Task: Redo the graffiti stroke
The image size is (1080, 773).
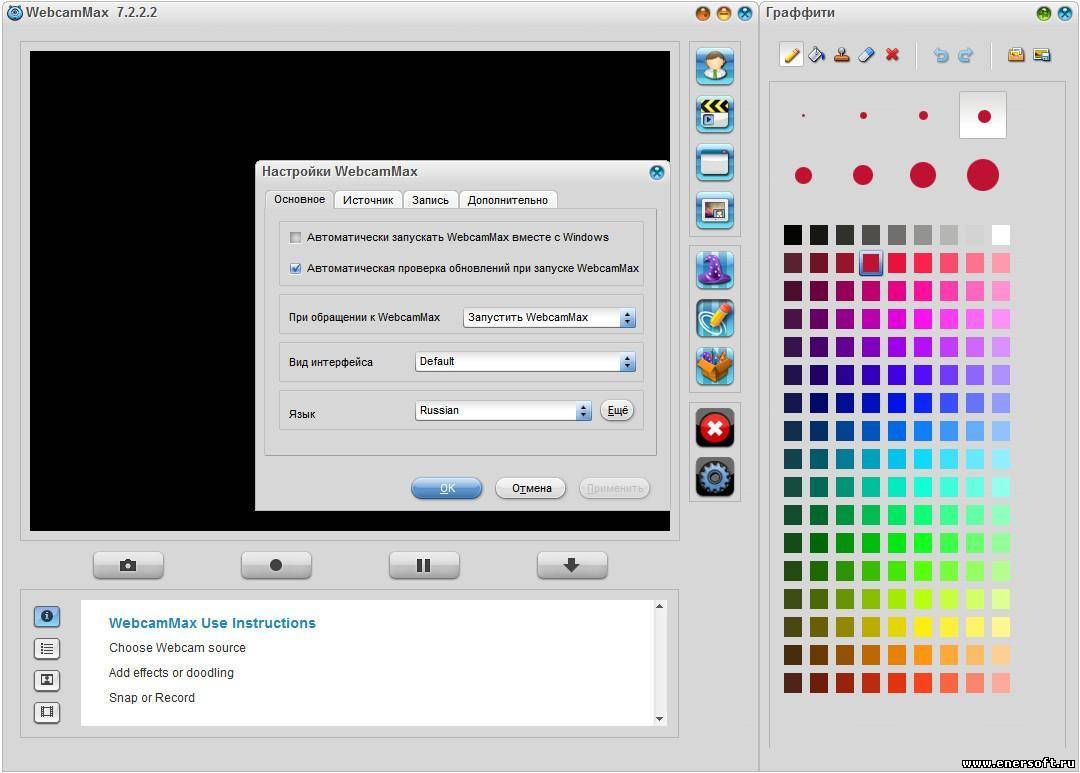Action: 966,55
